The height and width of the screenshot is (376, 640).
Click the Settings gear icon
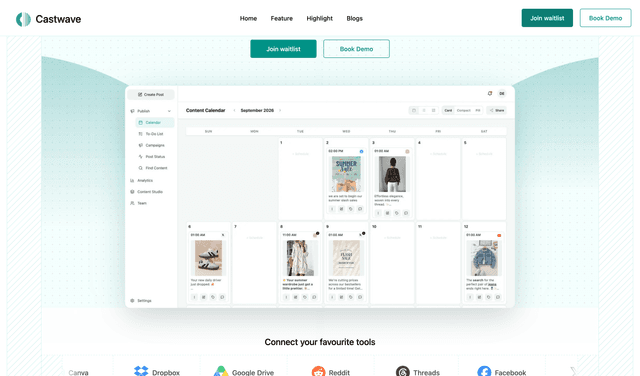pos(132,300)
